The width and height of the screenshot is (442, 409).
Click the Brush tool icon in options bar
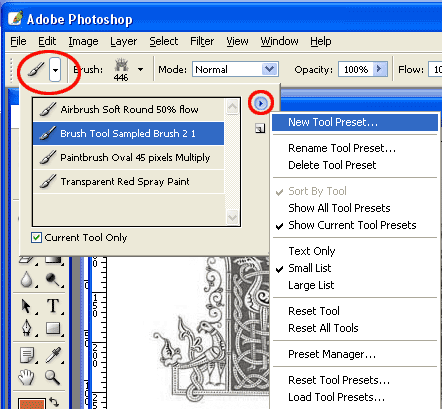[x=36, y=69]
